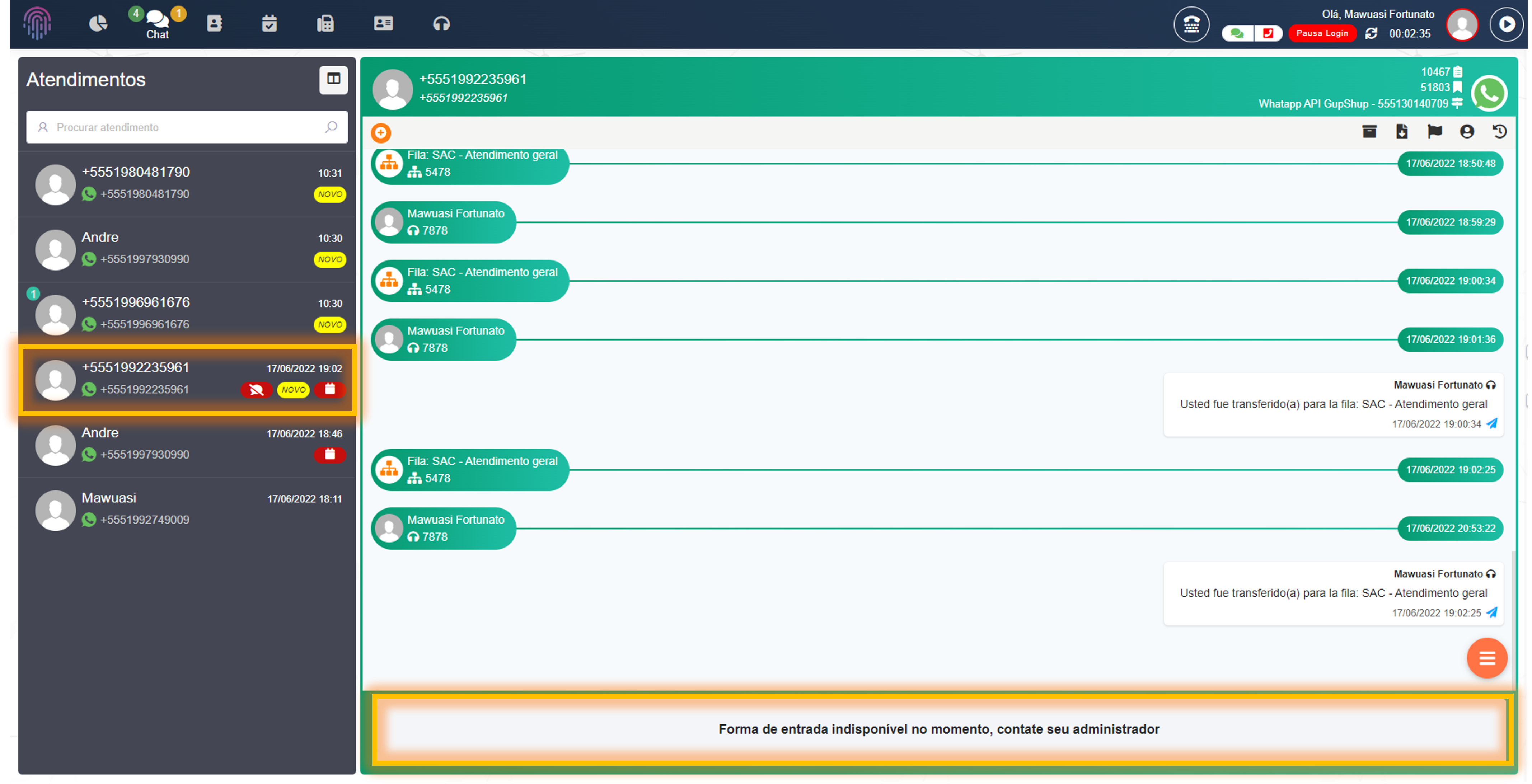Screen dimensions: 1532x784
Task: Click timestamp 17/06/2022 19:01:36
Action: (1451, 340)
